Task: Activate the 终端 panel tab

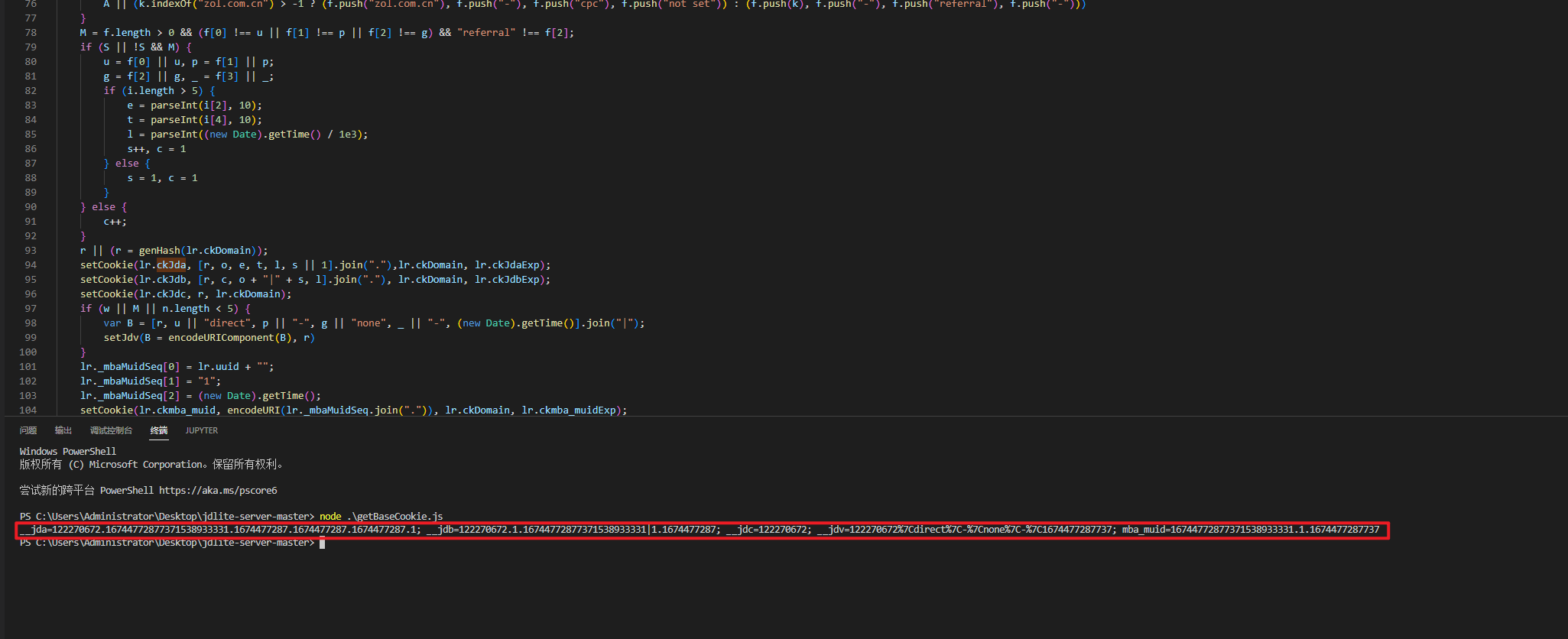Action: 159,430
